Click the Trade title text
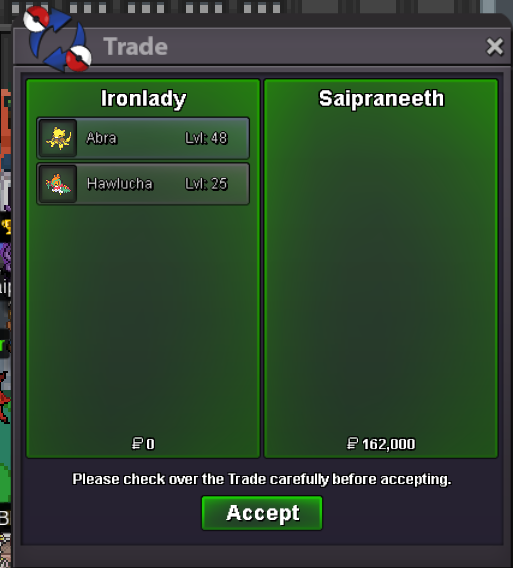The width and height of the screenshot is (513, 568). click(x=135, y=46)
